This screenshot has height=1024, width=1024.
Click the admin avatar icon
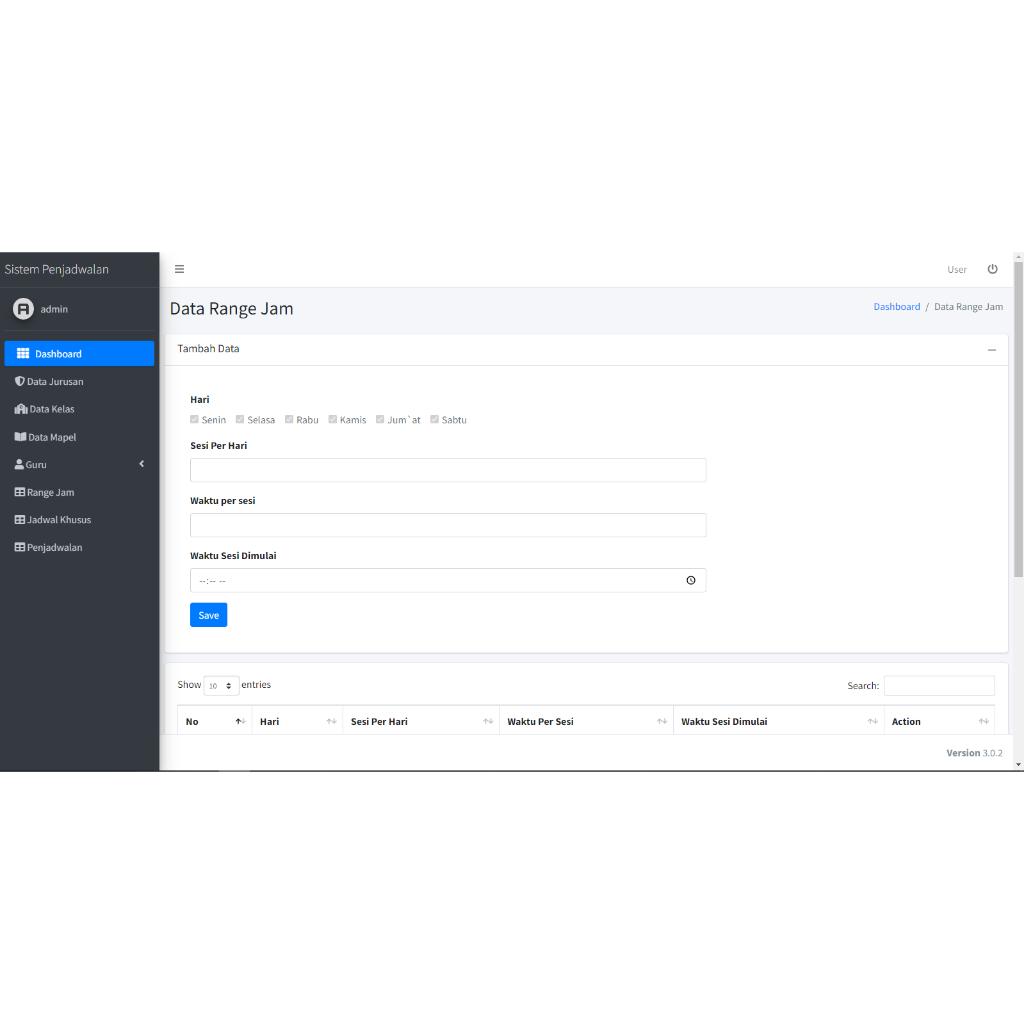(x=24, y=309)
